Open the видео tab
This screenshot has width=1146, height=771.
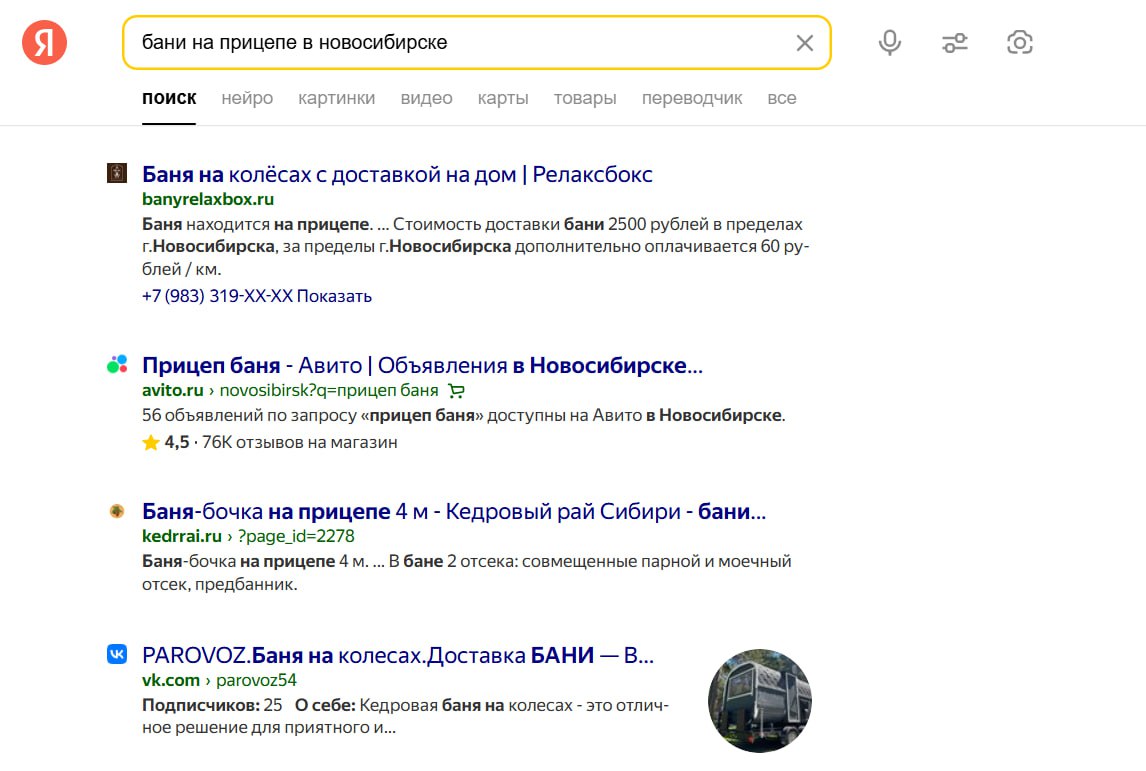tap(426, 98)
